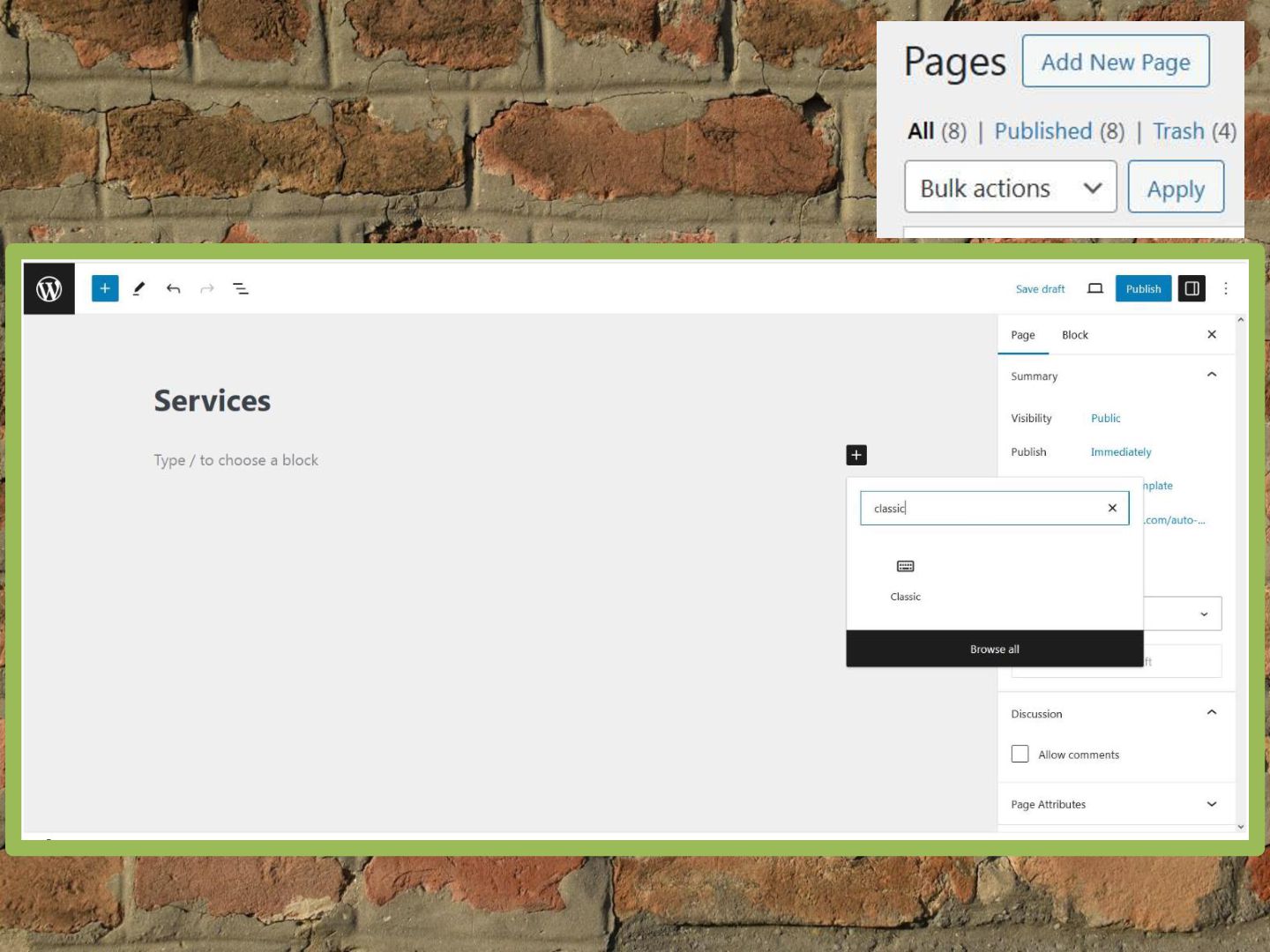Clear the classic search field with X
Screen dimensions: 1270x952
coord(1112,508)
